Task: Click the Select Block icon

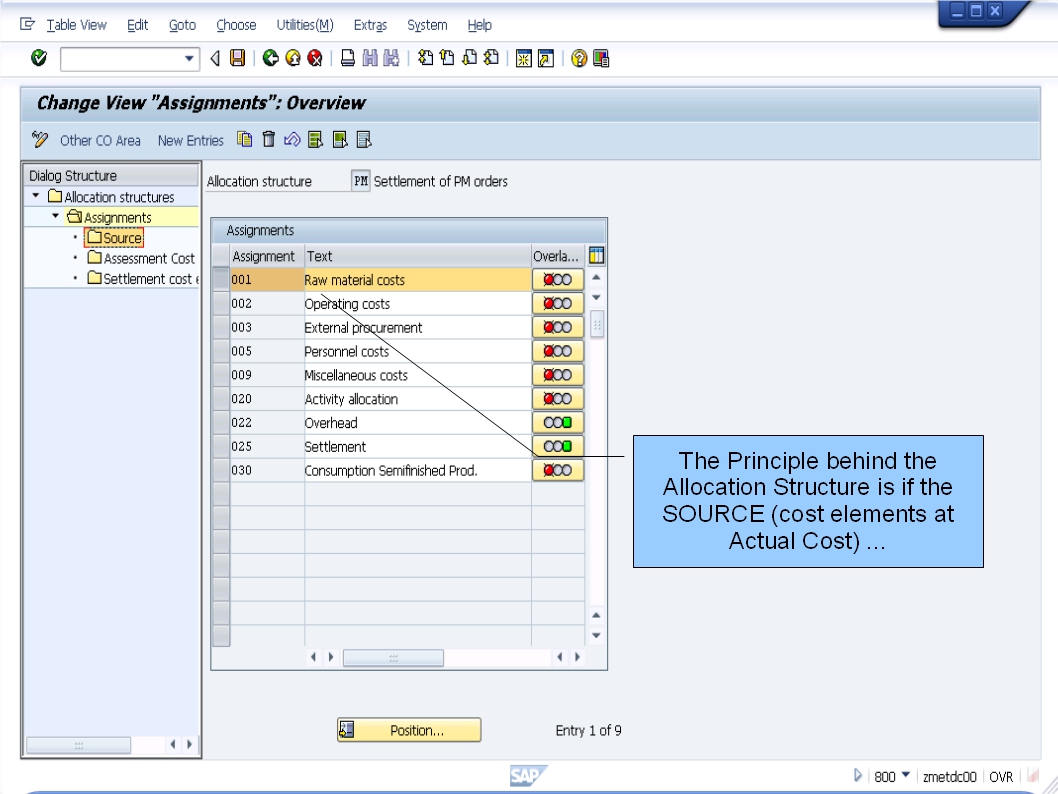Action: coord(340,140)
